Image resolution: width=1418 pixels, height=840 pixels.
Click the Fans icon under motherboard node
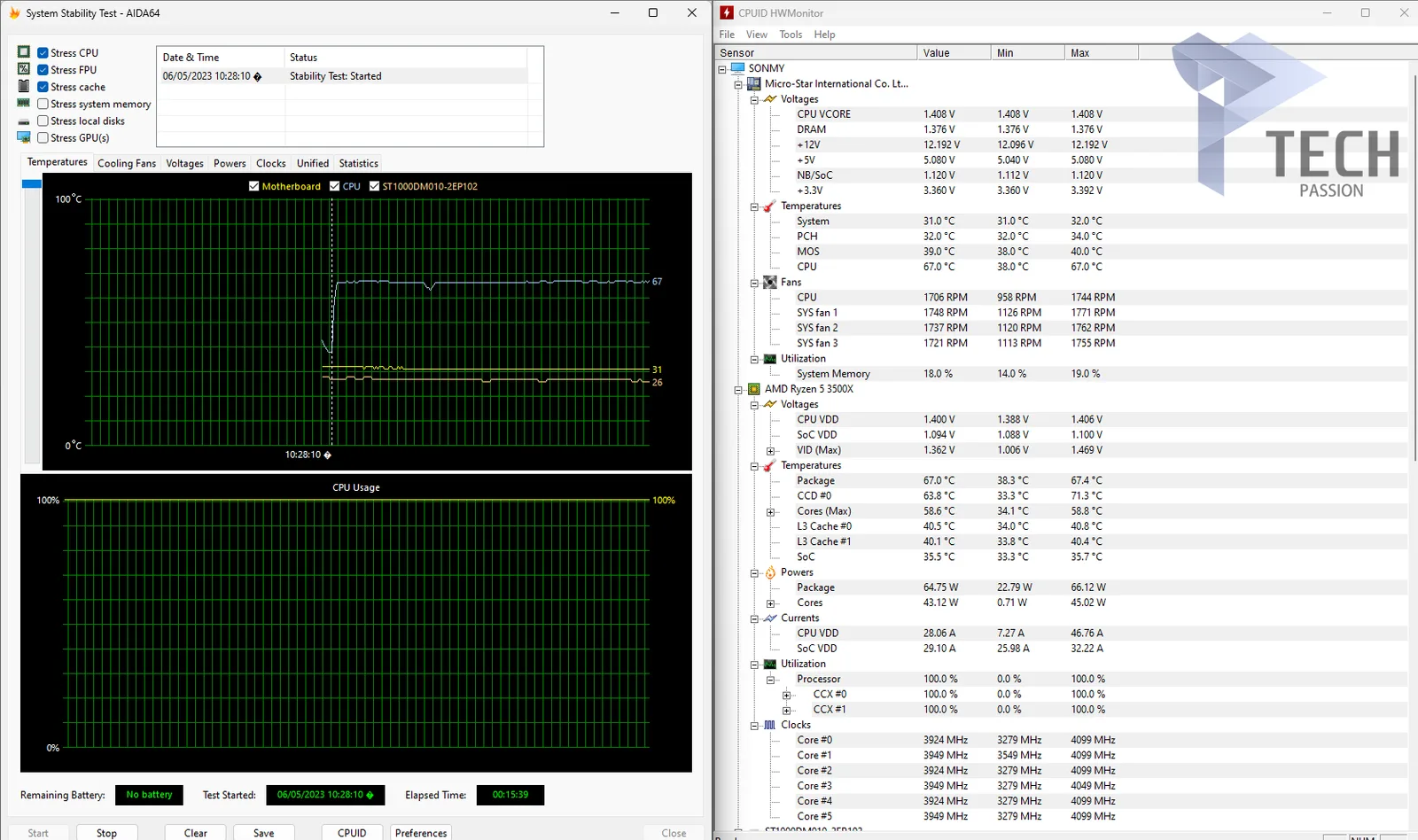[x=770, y=283]
